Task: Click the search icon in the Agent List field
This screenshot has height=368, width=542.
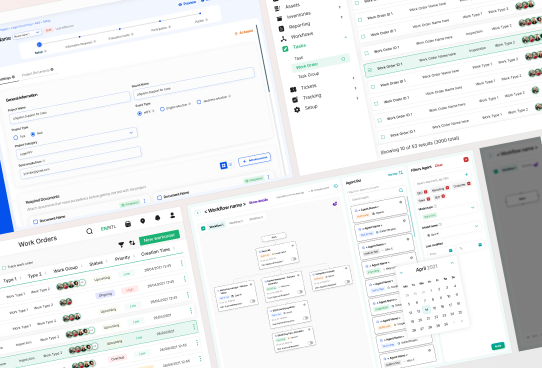Action: pyautogui.click(x=401, y=190)
